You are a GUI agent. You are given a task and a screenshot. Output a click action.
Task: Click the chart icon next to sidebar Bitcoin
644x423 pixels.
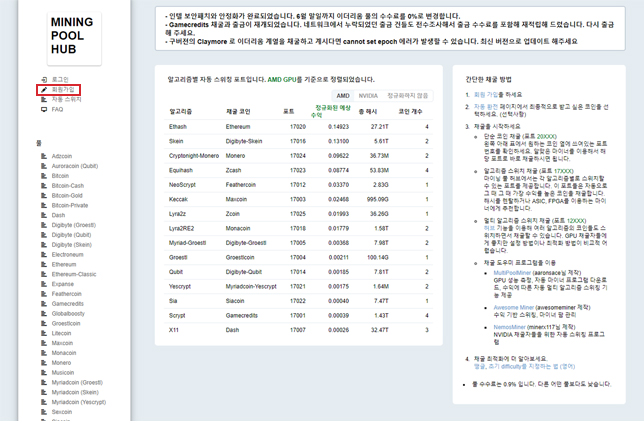click(44, 176)
